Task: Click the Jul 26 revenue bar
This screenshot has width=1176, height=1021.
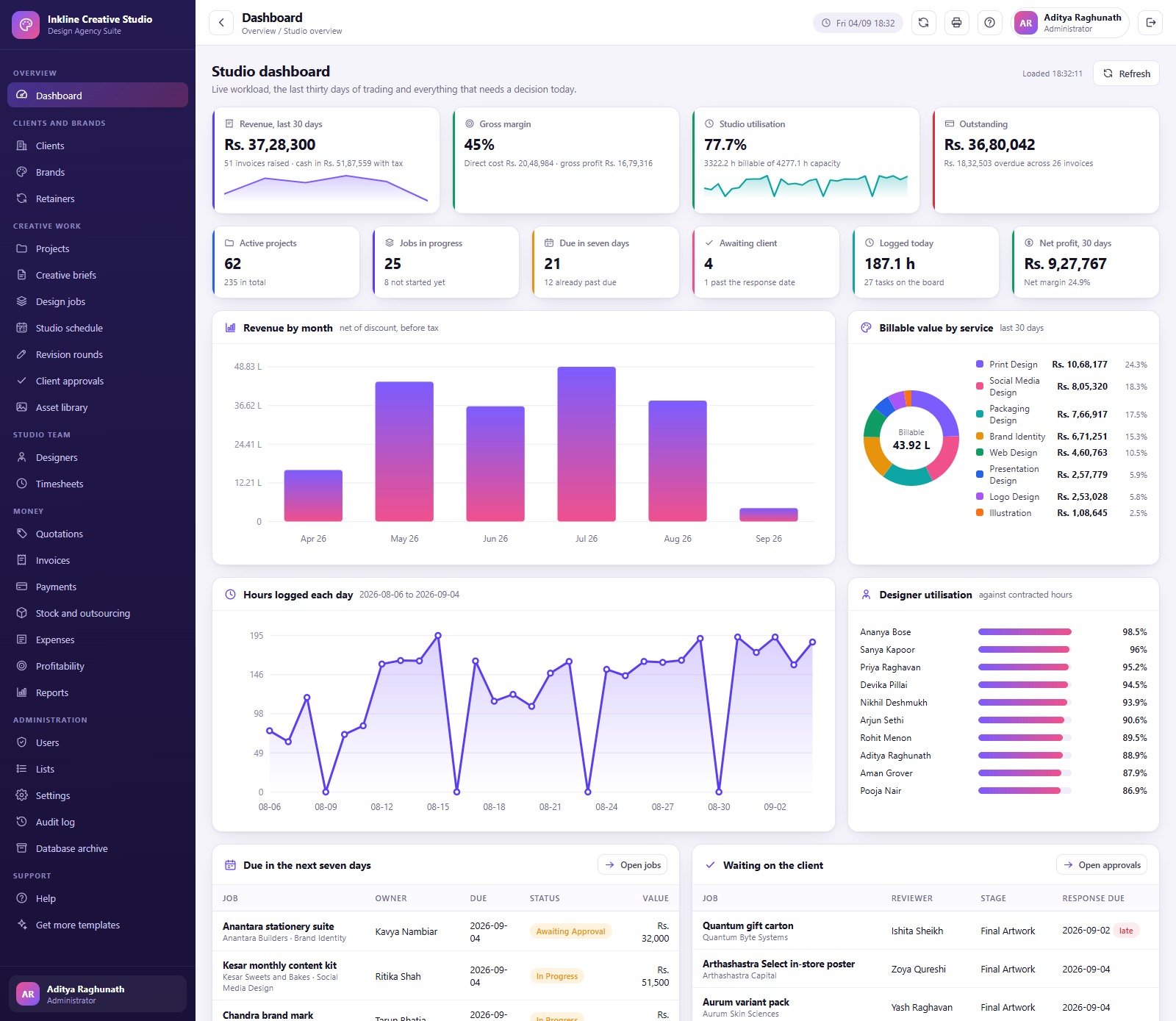Action: coord(587,444)
